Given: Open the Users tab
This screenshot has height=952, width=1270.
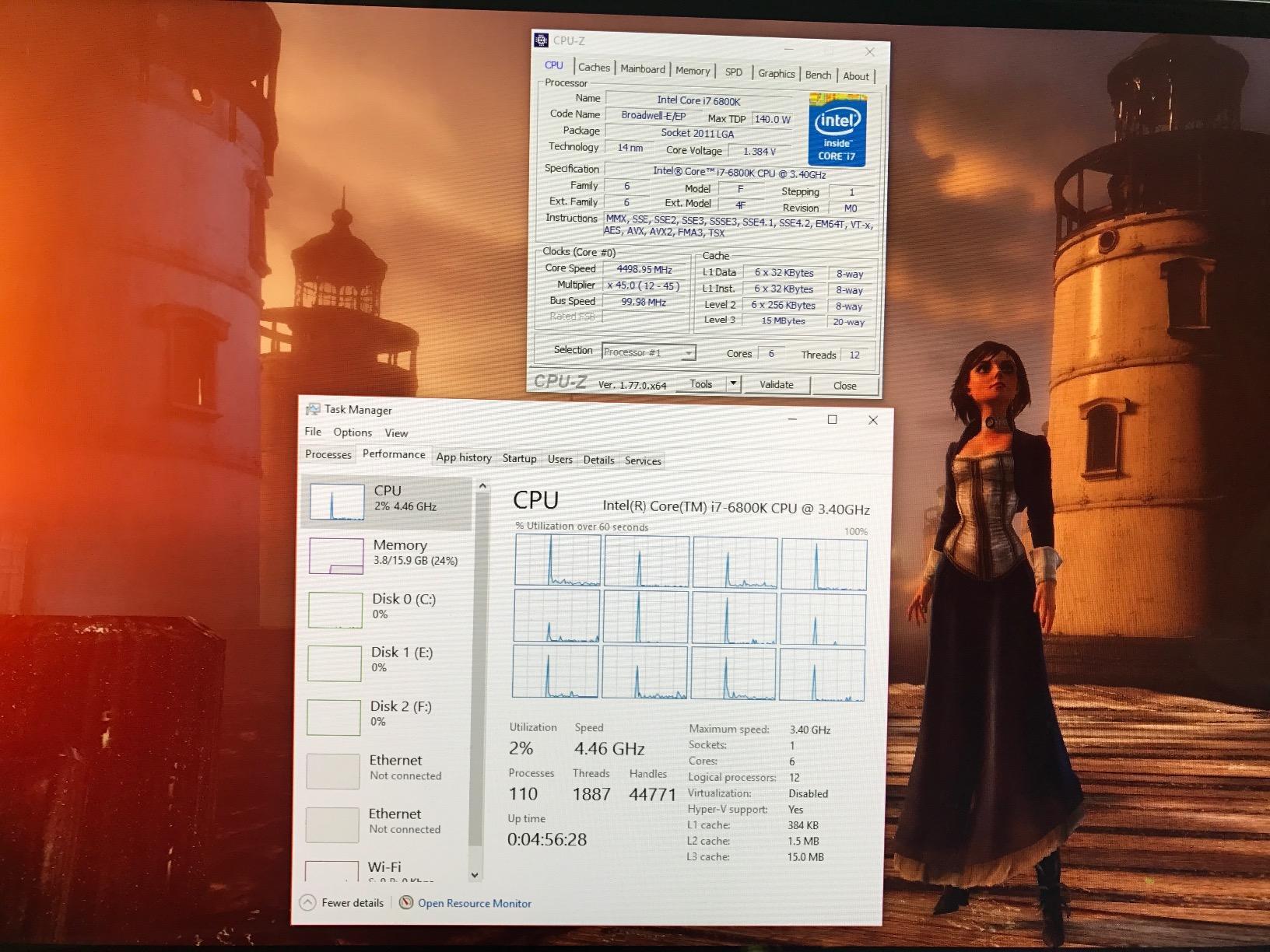Looking at the screenshot, I should 560,459.
